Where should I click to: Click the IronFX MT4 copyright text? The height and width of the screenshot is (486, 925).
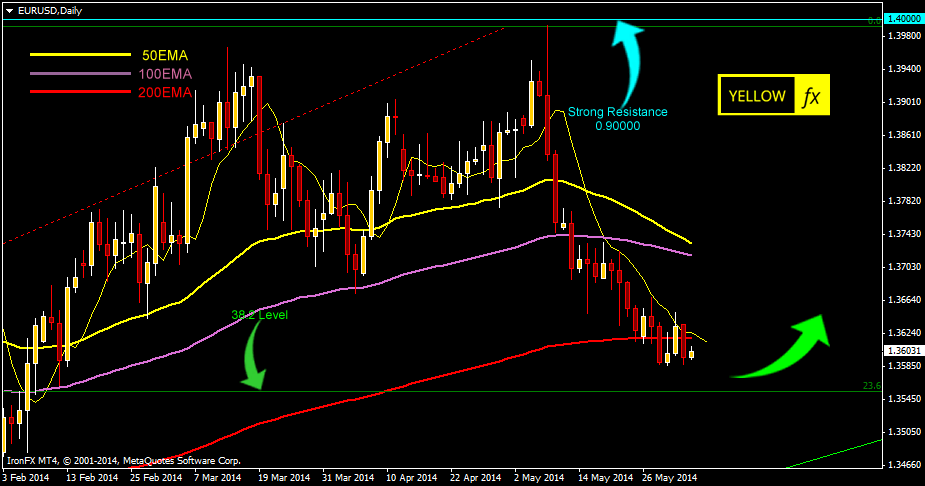point(123,461)
